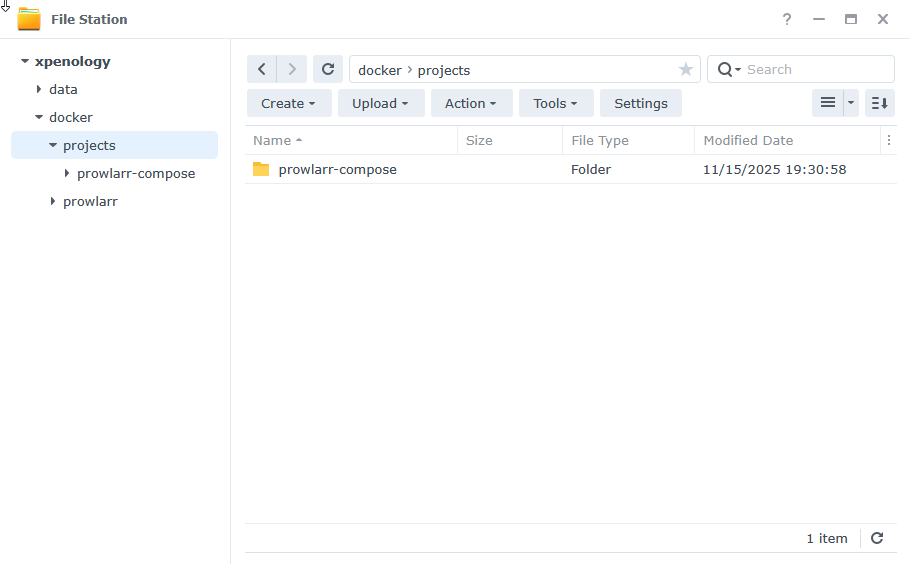Open the help question mark icon
Image resolution: width=910 pixels, height=564 pixels.
tap(787, 19)
